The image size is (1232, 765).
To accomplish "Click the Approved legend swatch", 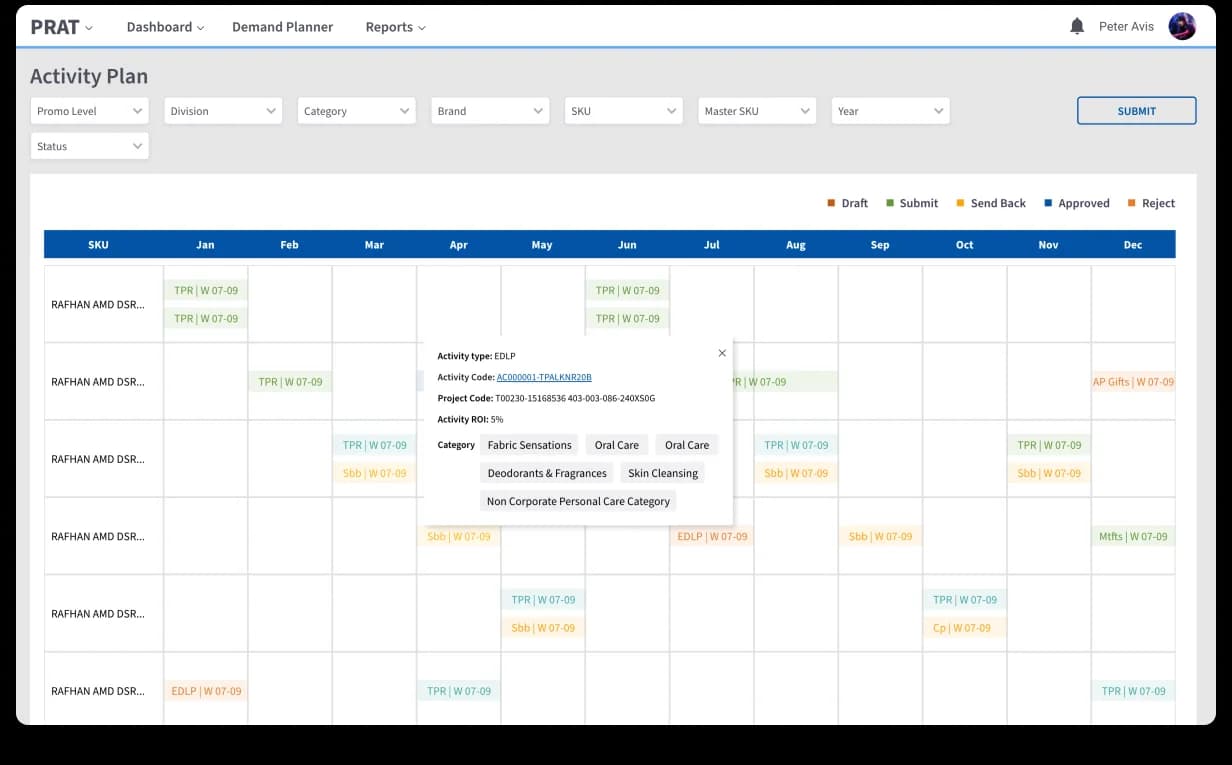I will point(1048,203).
